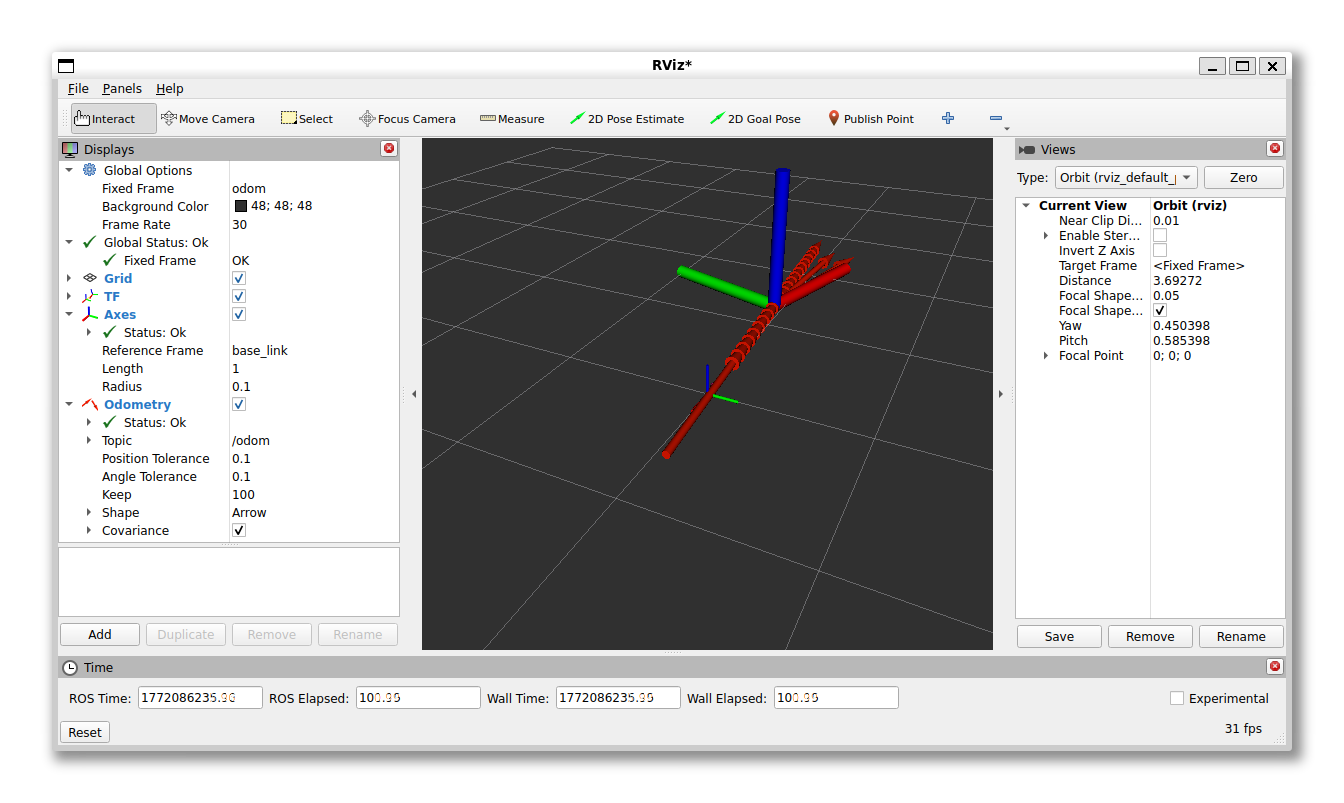Open the view Type dropdown

pos(1126,178)
